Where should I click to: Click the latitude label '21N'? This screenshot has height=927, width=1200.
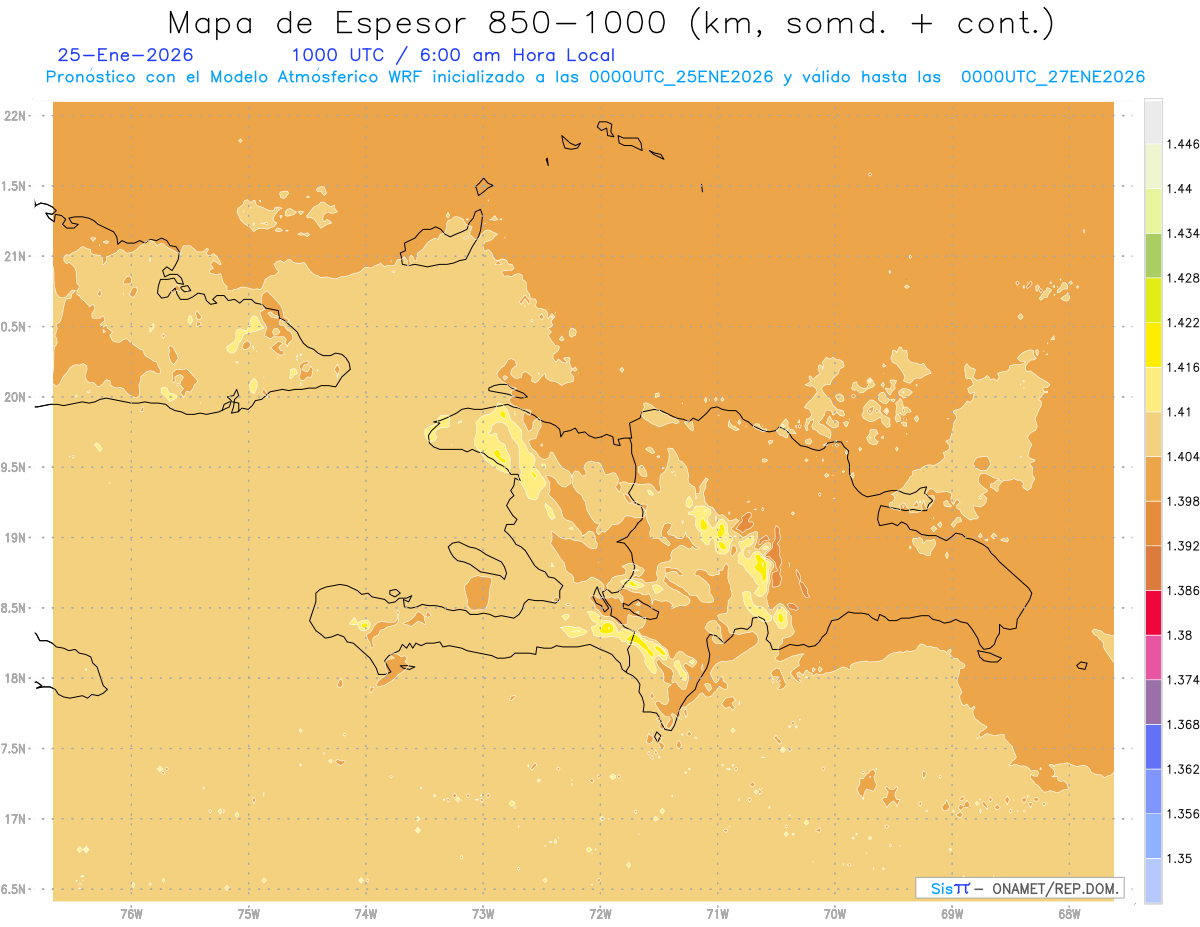point(15,257)
